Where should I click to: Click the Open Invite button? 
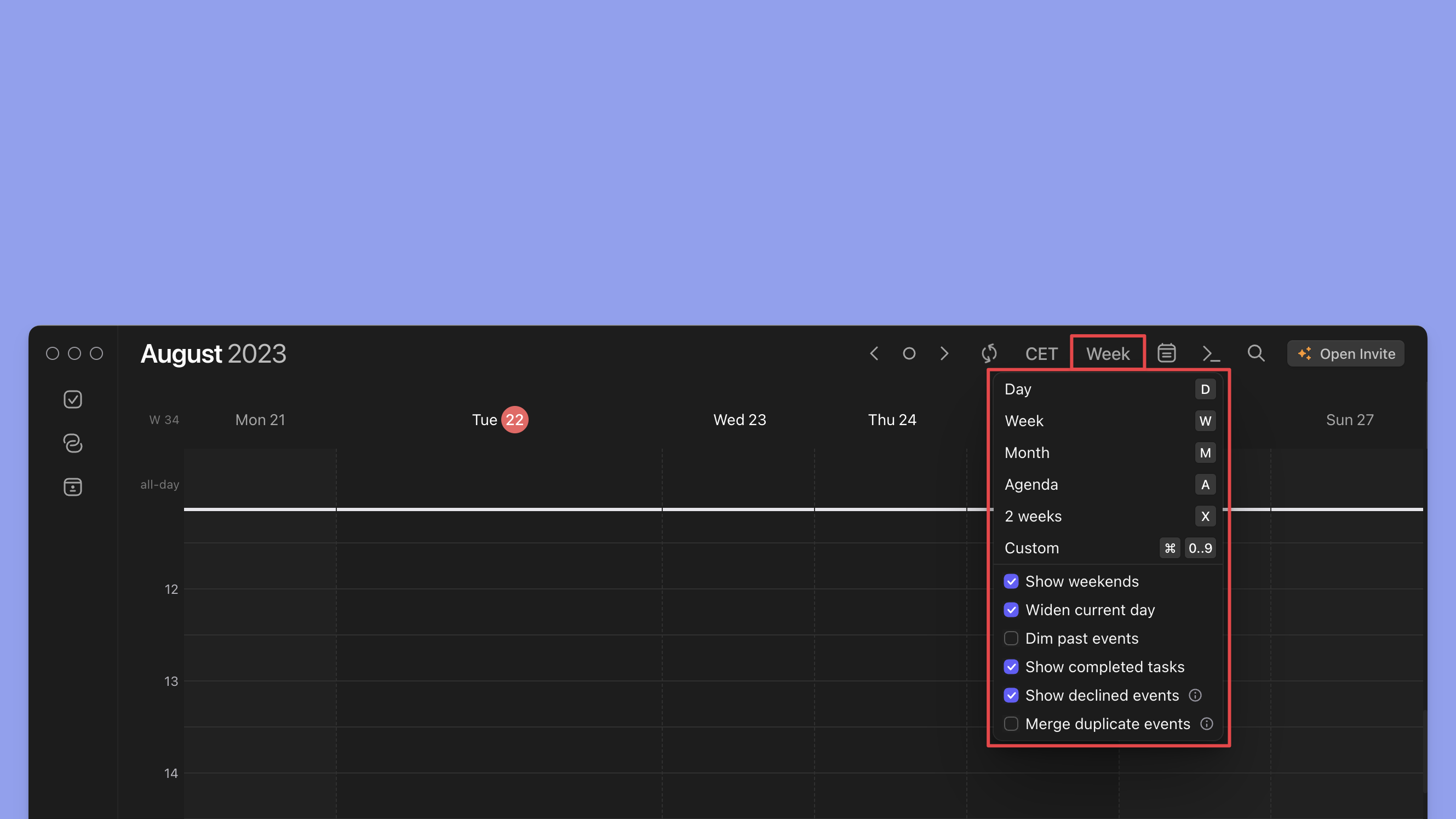pos(1346,354)
